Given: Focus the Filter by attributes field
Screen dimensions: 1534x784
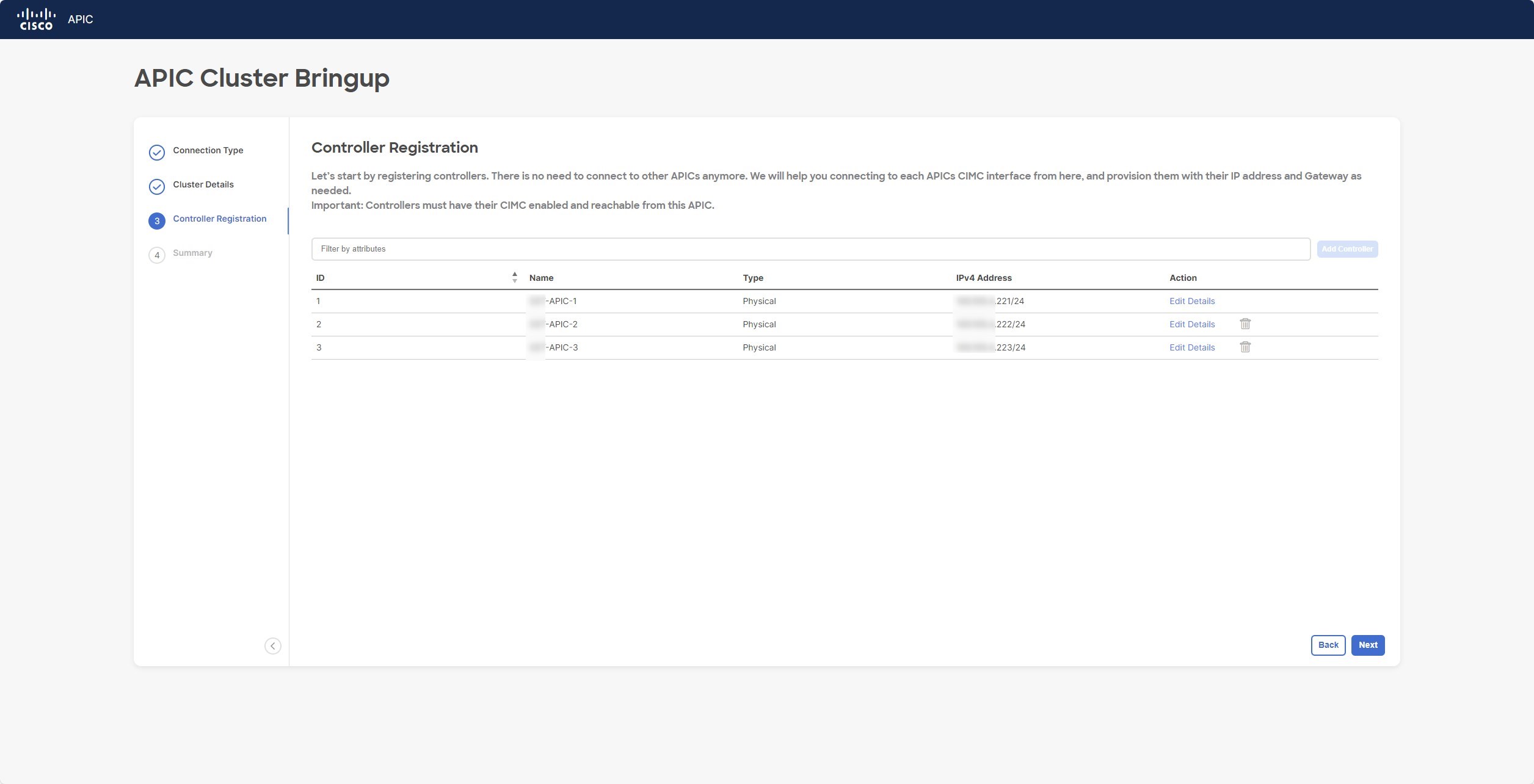Looking at the screenshot, I should tap(810, 249).
